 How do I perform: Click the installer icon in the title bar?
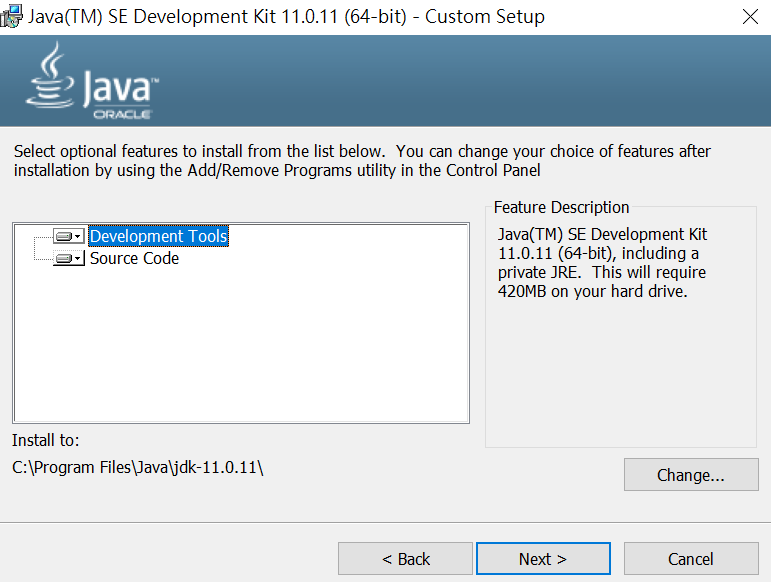pos(13,16)
